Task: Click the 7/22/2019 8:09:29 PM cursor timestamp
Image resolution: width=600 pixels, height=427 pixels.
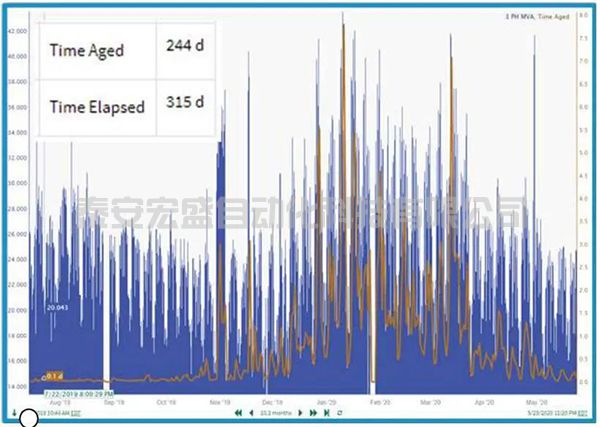Action: click(x=77, y=394)
